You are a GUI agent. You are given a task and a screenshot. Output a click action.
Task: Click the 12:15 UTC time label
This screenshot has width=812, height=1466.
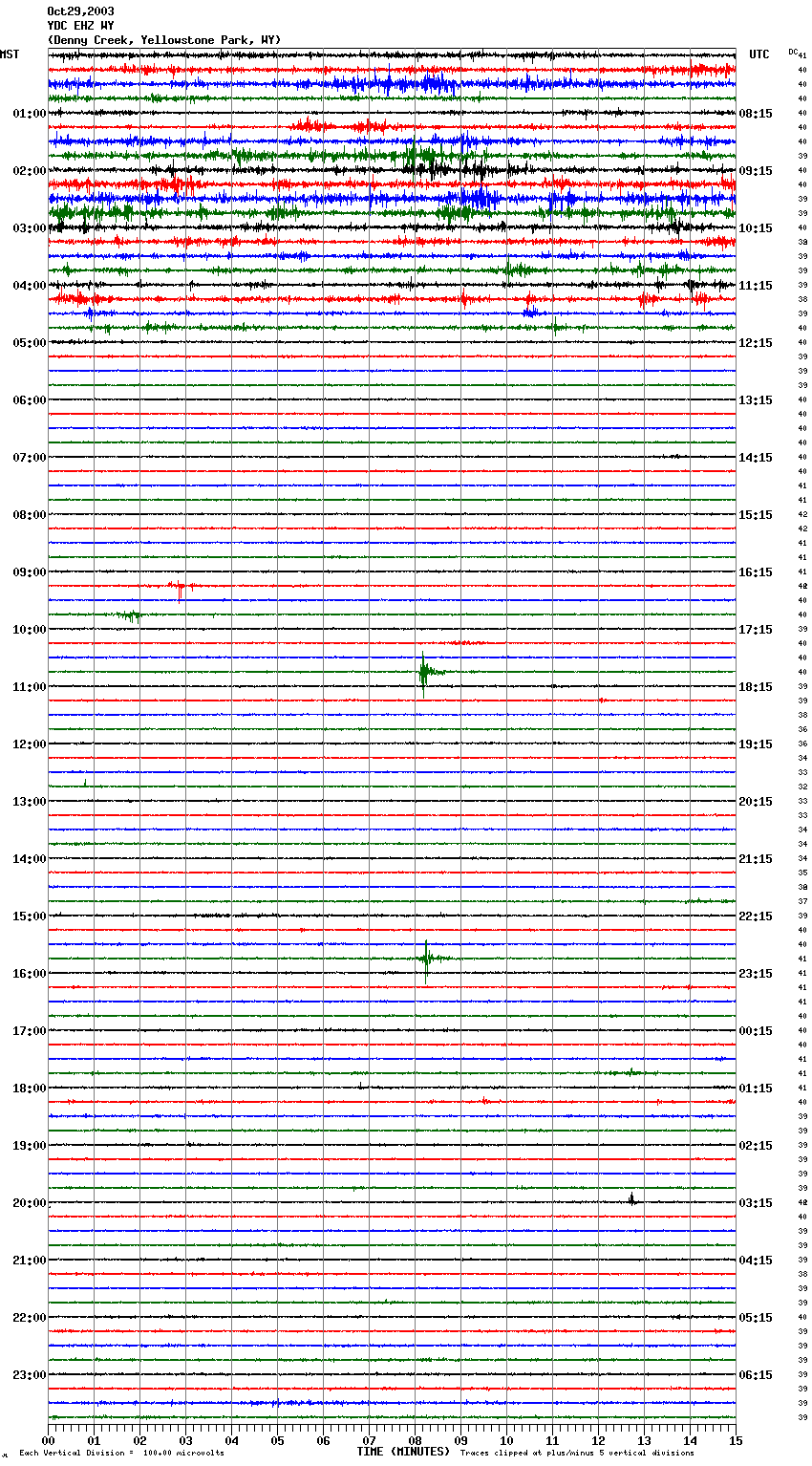(x=756, y=343)
